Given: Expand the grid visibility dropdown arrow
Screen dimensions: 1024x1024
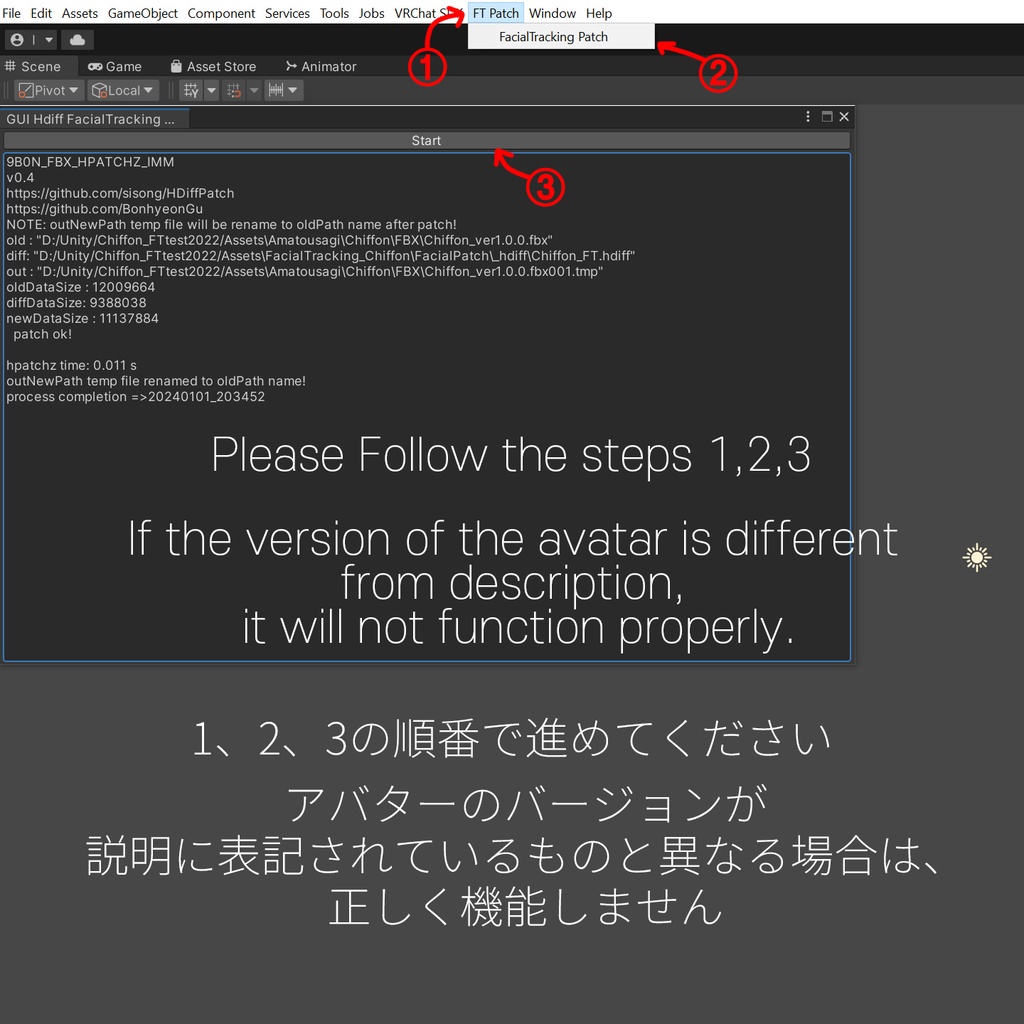Looking at the screenshot, I should click(x=211, y=90).
